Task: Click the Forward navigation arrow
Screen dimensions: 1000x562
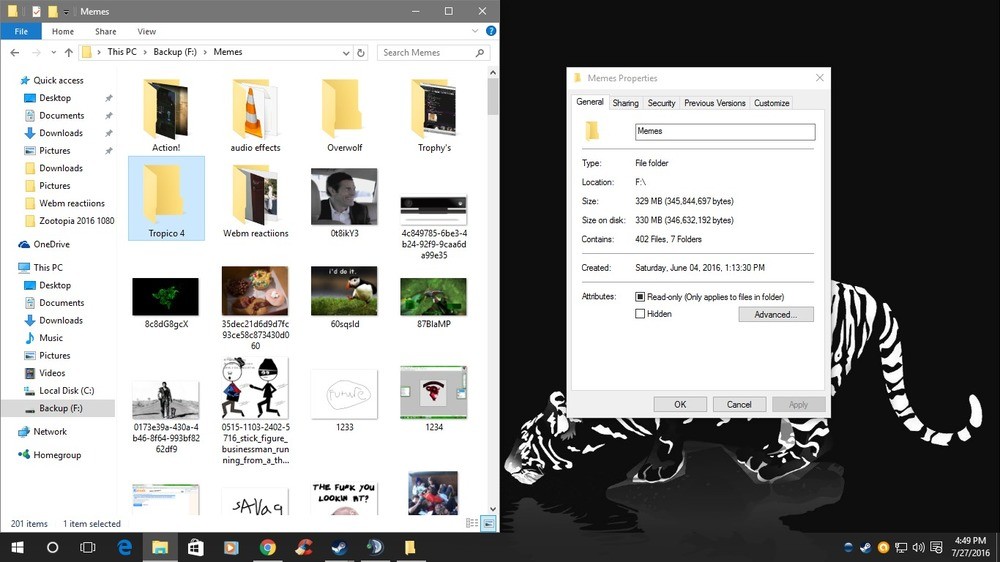Action: click(36, 52)
